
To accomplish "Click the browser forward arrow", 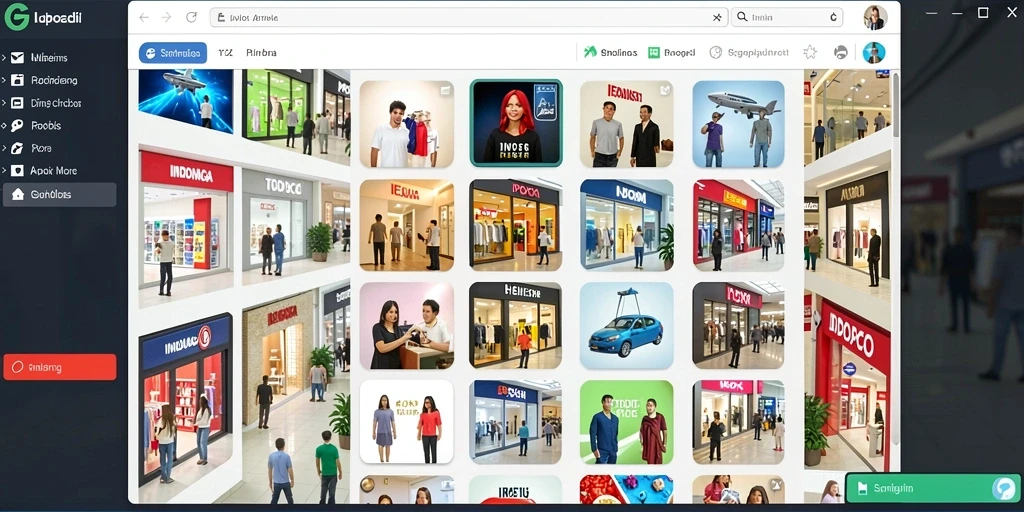I will pyautogui.click(x=167, y=18).
